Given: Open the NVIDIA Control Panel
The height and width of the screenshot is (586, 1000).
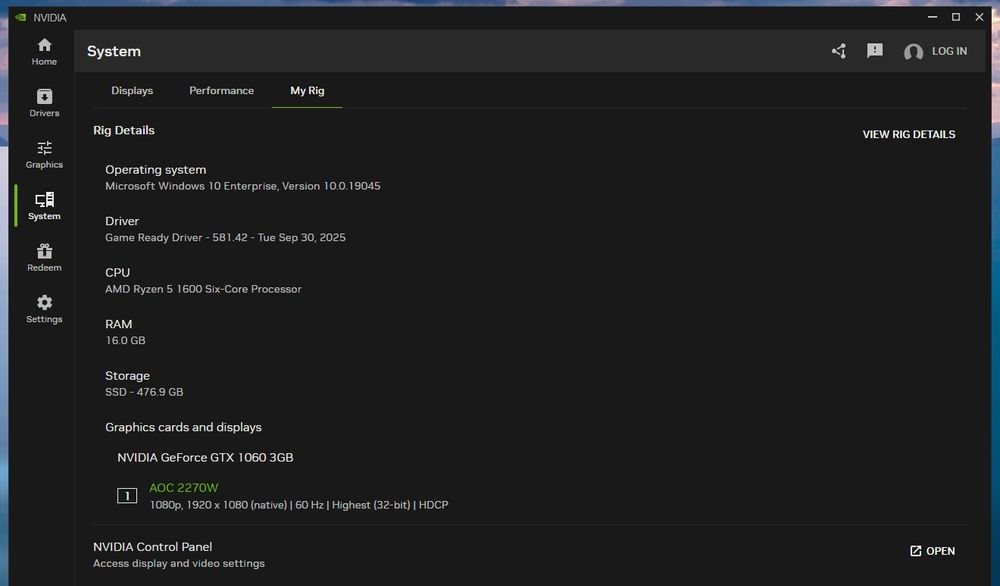Looking at the screenshot, I should pyautogui.click(x=932, y=551).
